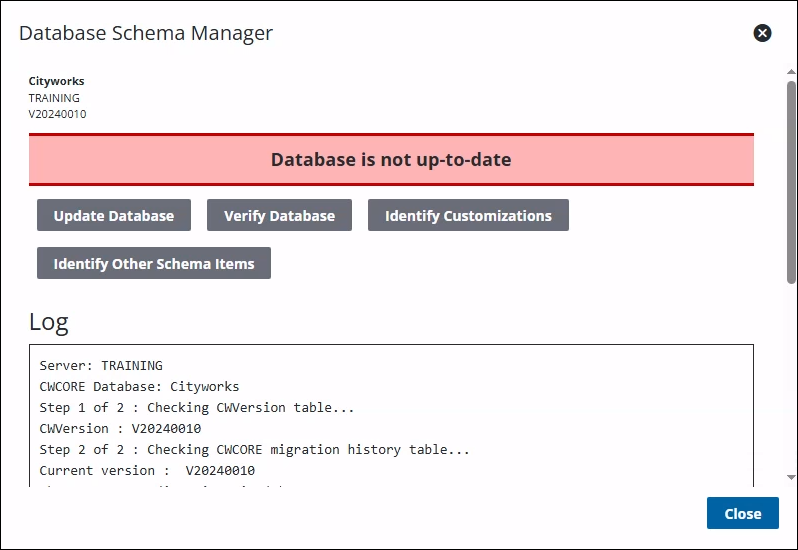This screenshot has height=550, width=798.
Task: Click the Log heading
Action: tap(48, 322)
